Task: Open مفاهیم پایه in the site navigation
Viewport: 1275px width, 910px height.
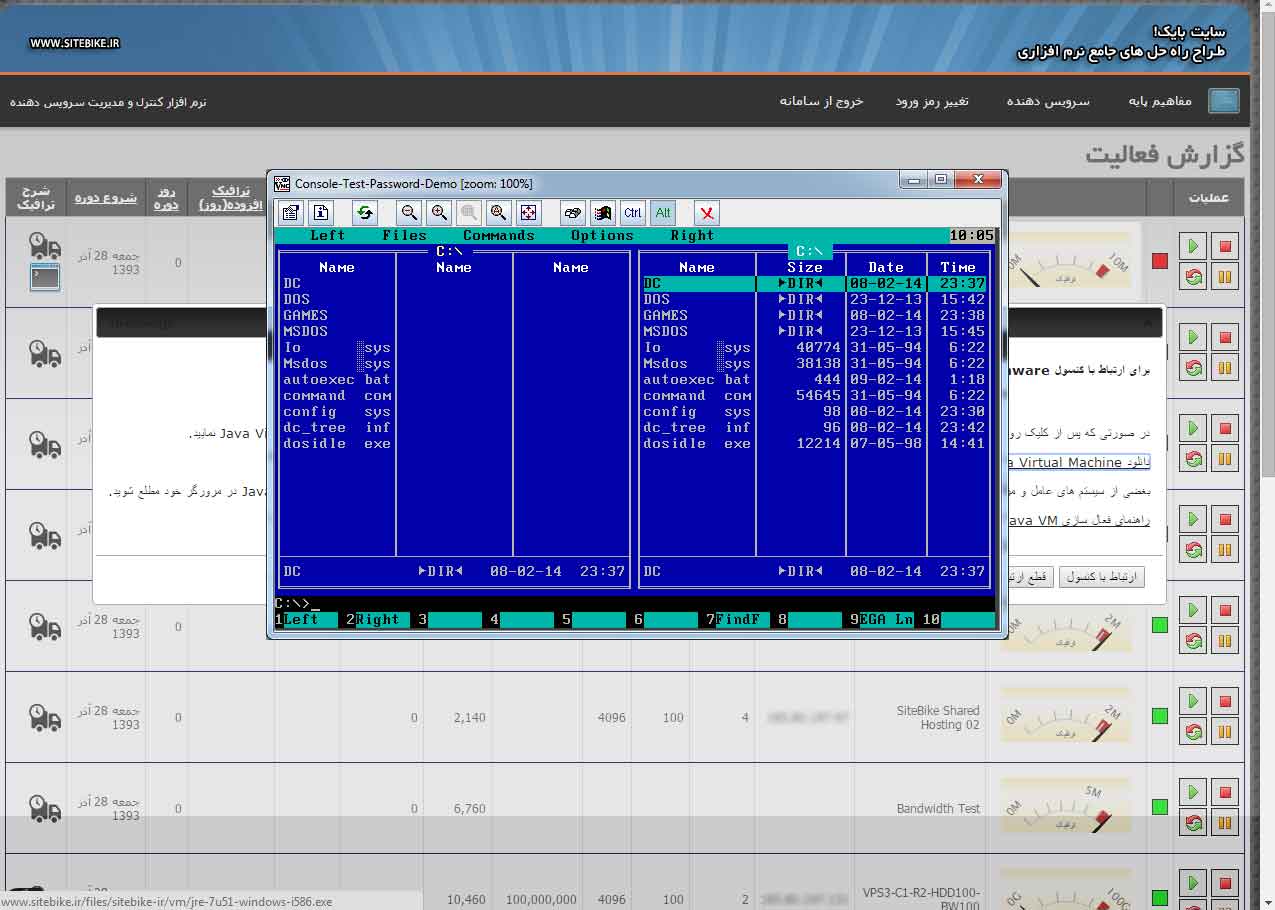Action: [1160, 101]
